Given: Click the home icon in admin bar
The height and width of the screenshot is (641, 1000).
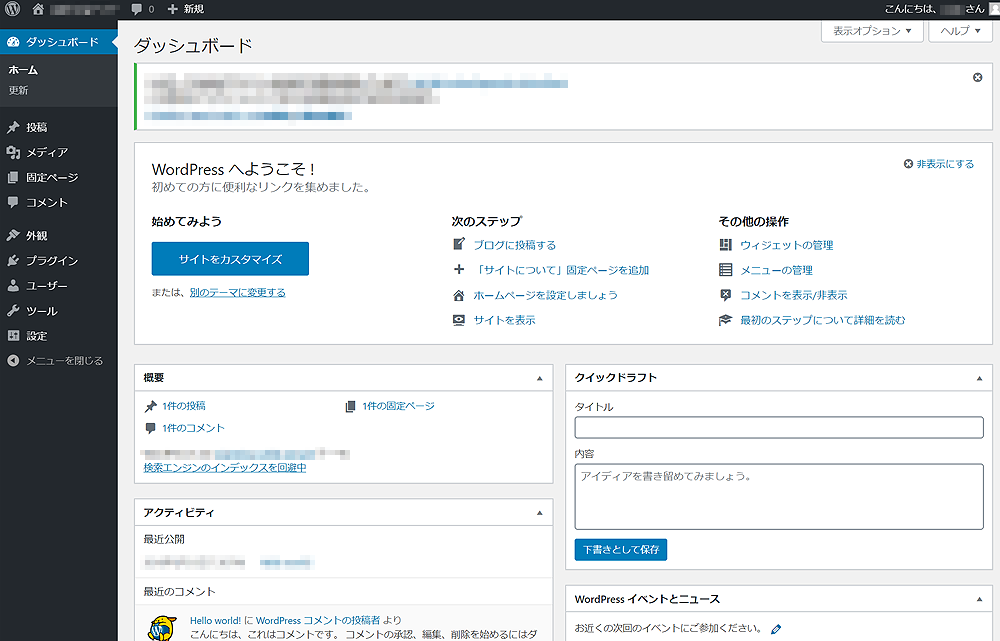Looking at the screenshot, I should [x=38, y=9].
